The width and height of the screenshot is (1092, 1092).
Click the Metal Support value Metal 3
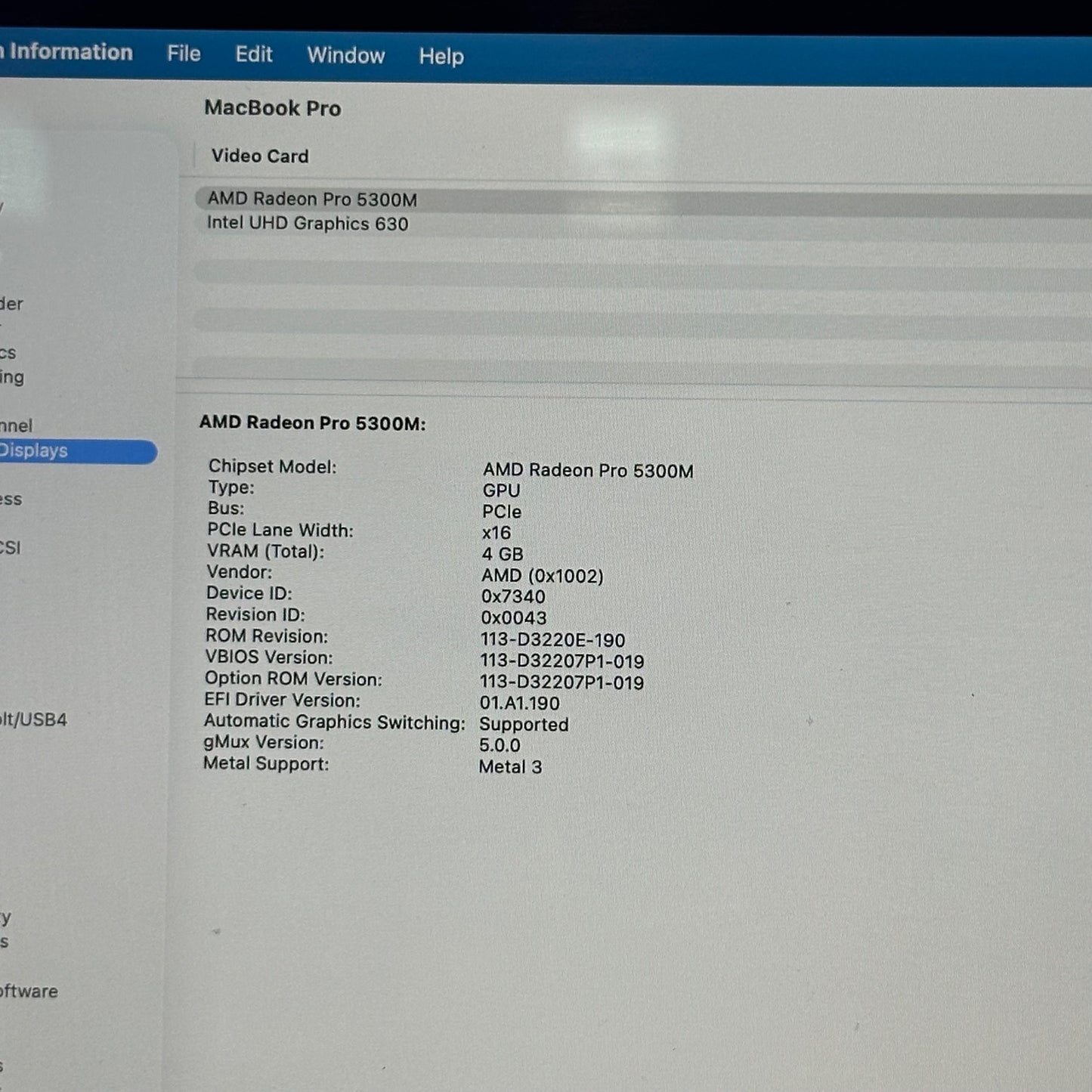click(510, 767)
